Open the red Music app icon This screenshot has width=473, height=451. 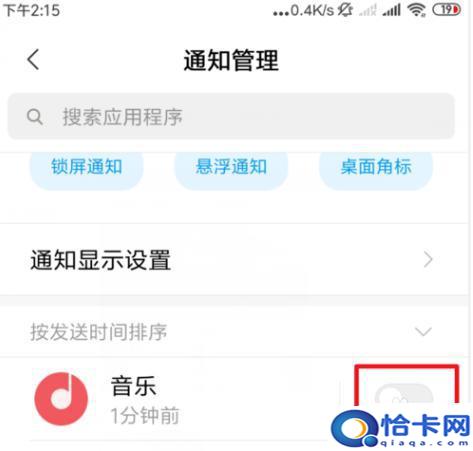pos(61,399)
